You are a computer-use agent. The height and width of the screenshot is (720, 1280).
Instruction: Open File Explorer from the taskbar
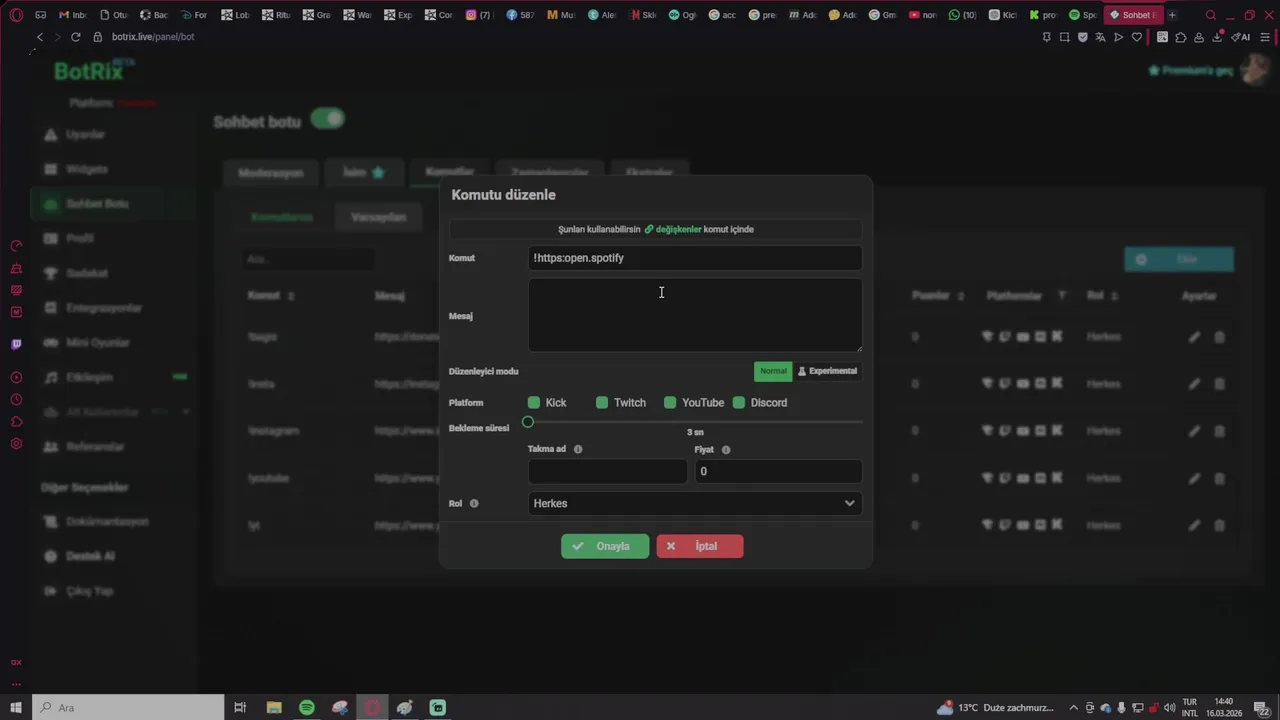pyautogui.click(x=274, y=707)
